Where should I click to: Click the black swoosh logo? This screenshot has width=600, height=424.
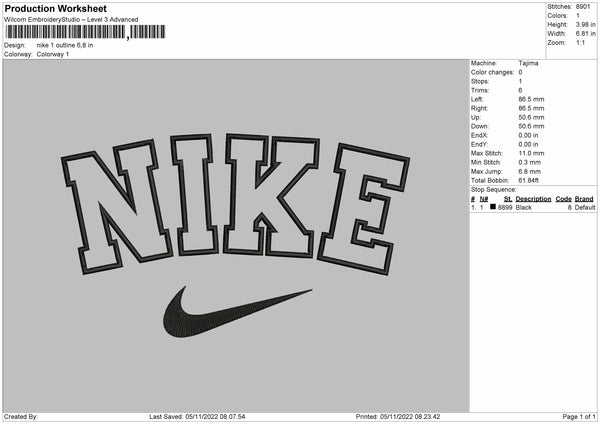click(237, 311)
